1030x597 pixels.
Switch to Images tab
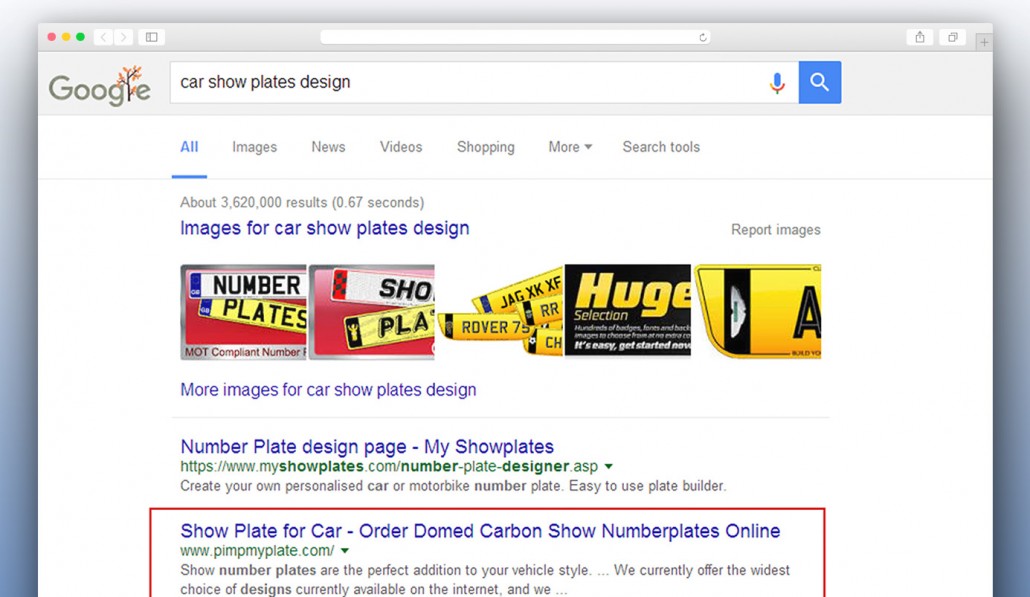point(254,147)
